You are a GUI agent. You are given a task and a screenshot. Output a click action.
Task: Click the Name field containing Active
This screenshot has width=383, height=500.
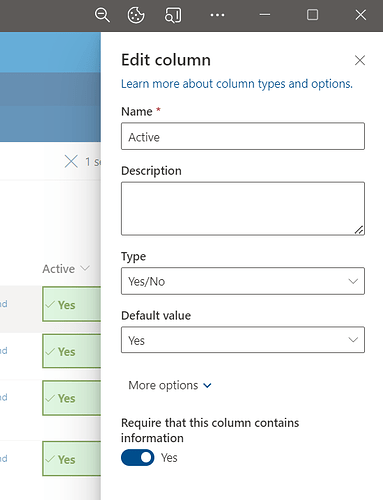243,136
